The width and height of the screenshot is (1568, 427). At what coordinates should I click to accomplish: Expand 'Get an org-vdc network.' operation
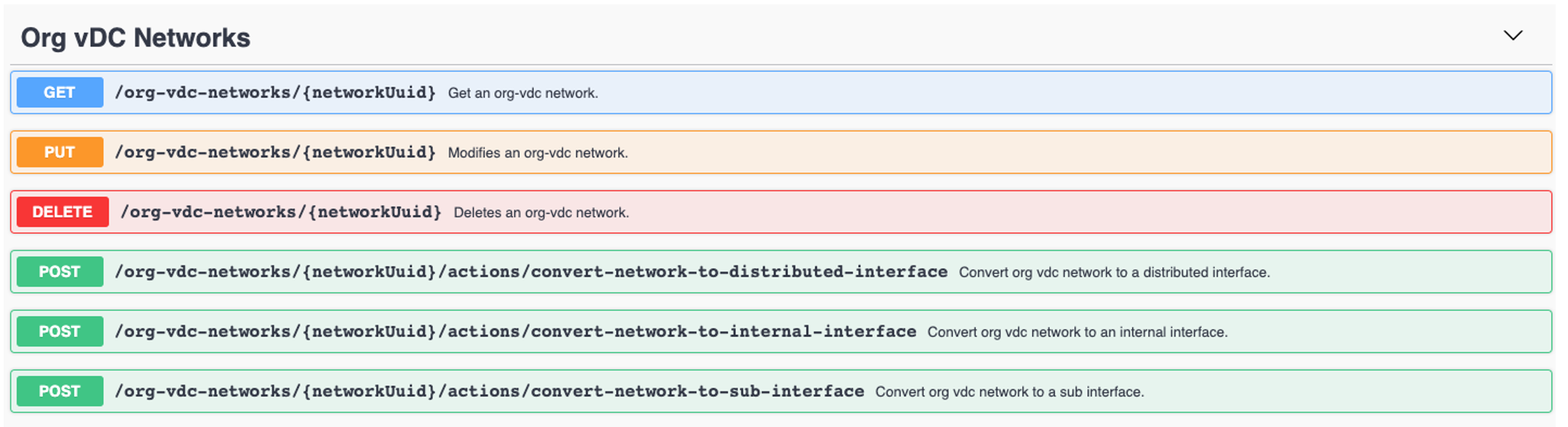[522, 93]
